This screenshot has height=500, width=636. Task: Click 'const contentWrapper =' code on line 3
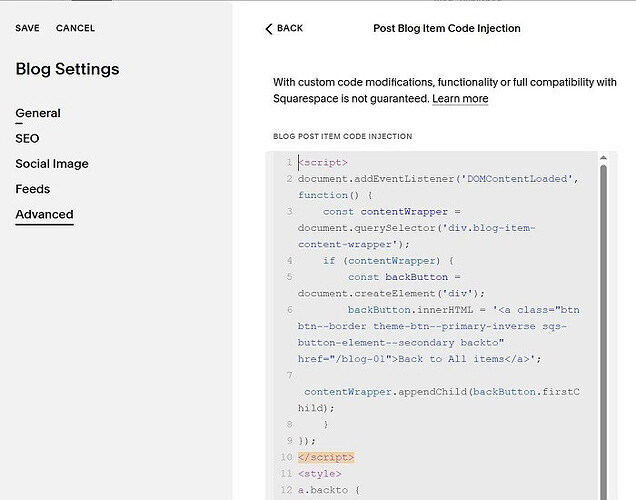pos(392,212)
